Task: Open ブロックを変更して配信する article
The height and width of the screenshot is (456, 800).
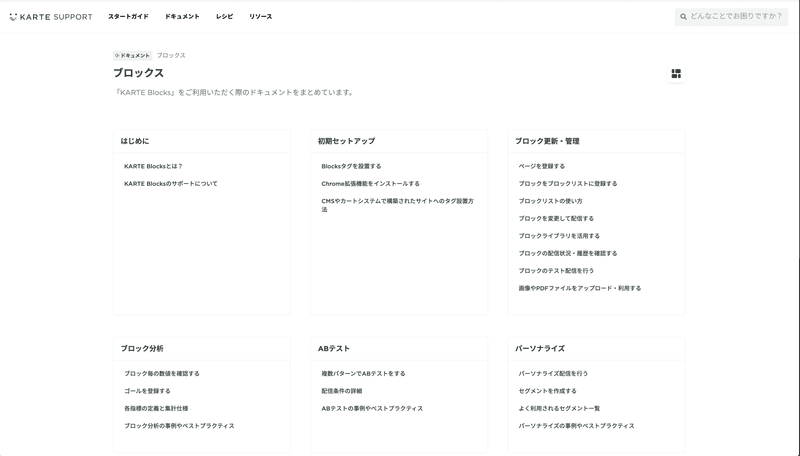Action: click(x=556, y=218)
